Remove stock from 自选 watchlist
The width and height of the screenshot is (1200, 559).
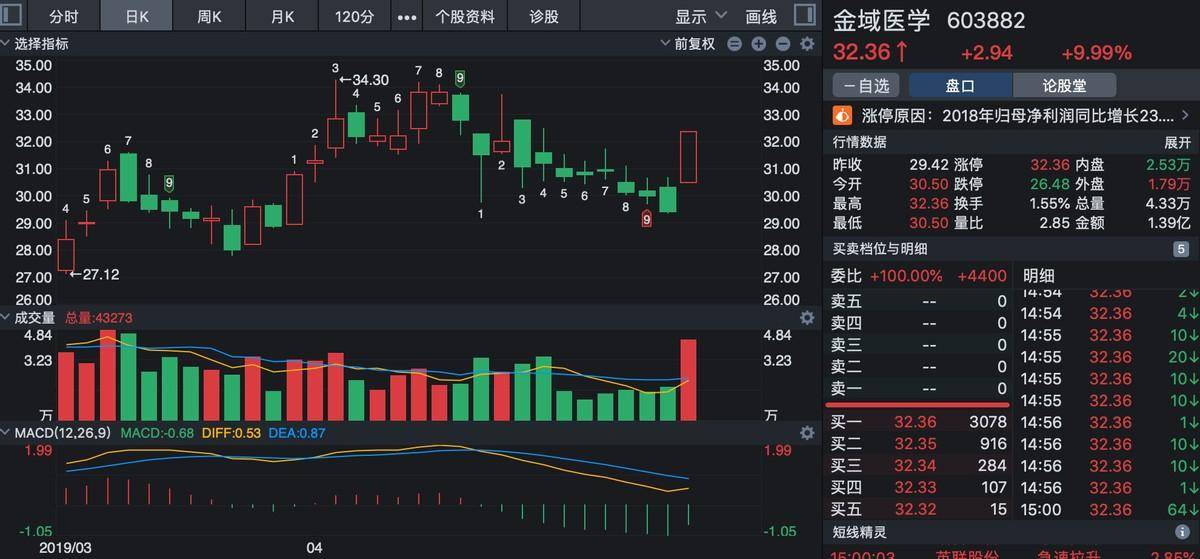865,86
